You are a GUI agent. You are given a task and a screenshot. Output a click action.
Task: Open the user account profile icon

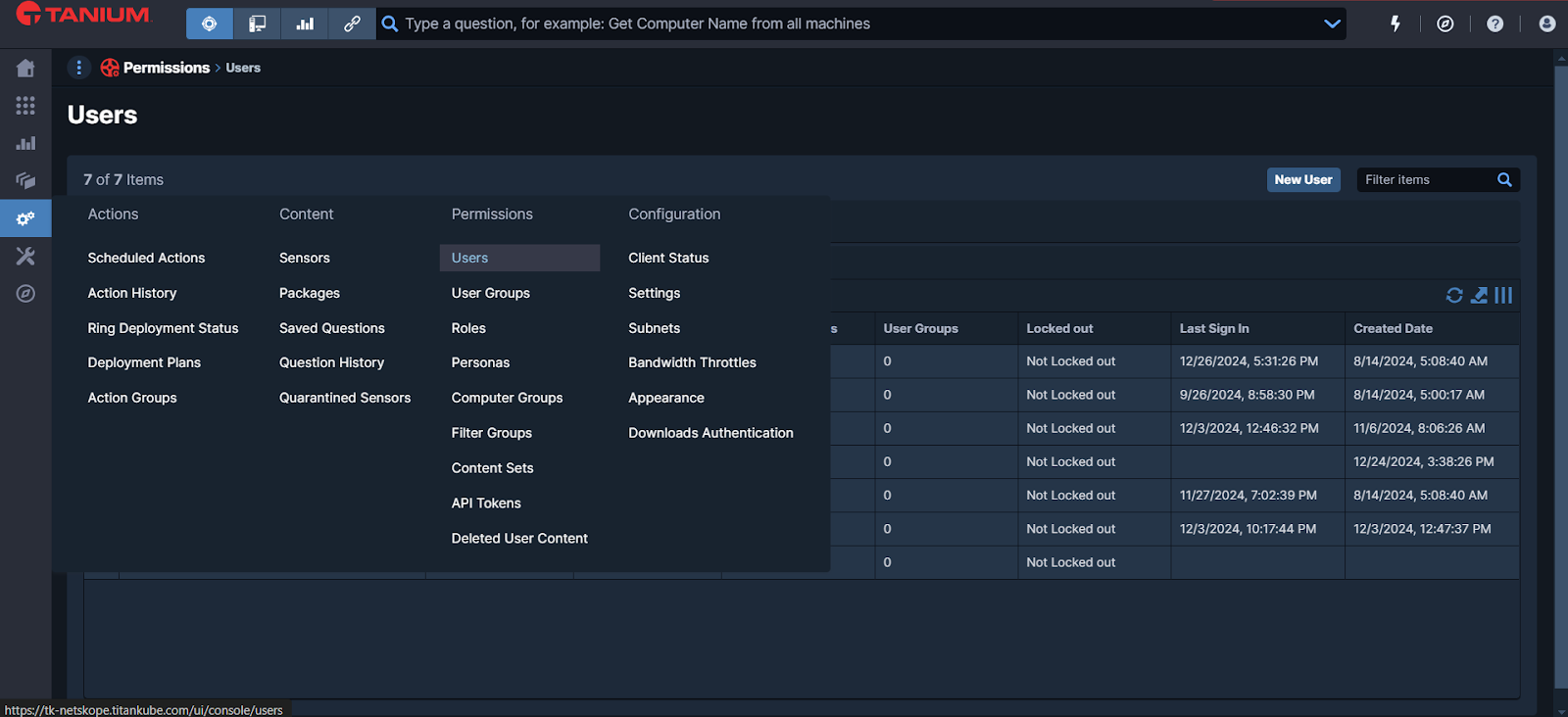click(x=1546, y=24)
